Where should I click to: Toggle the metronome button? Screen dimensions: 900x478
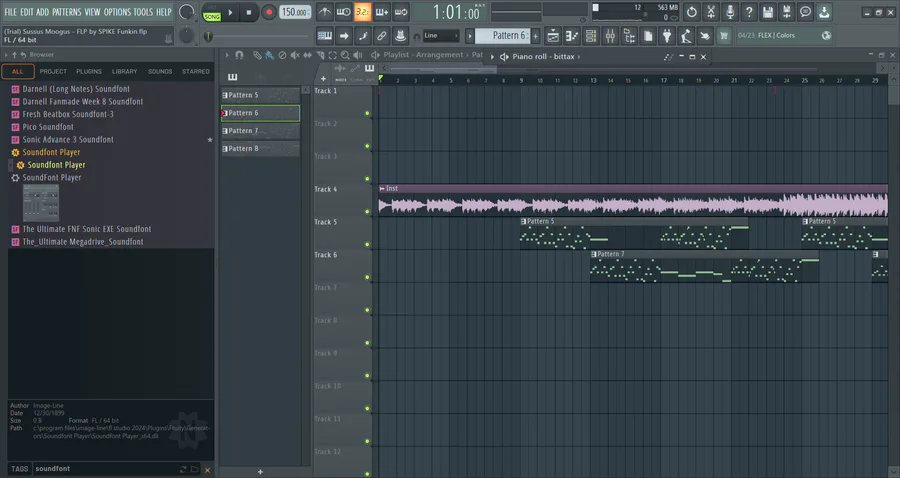(324, 12)
